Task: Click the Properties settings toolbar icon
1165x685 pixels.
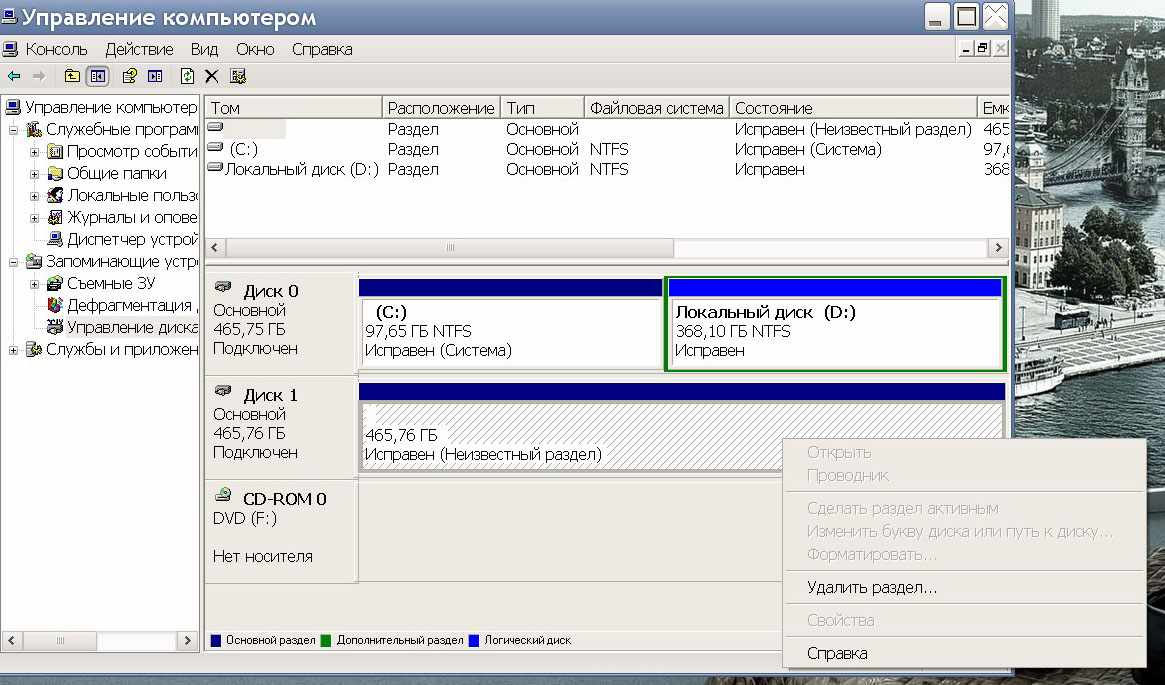Action: 237,76
